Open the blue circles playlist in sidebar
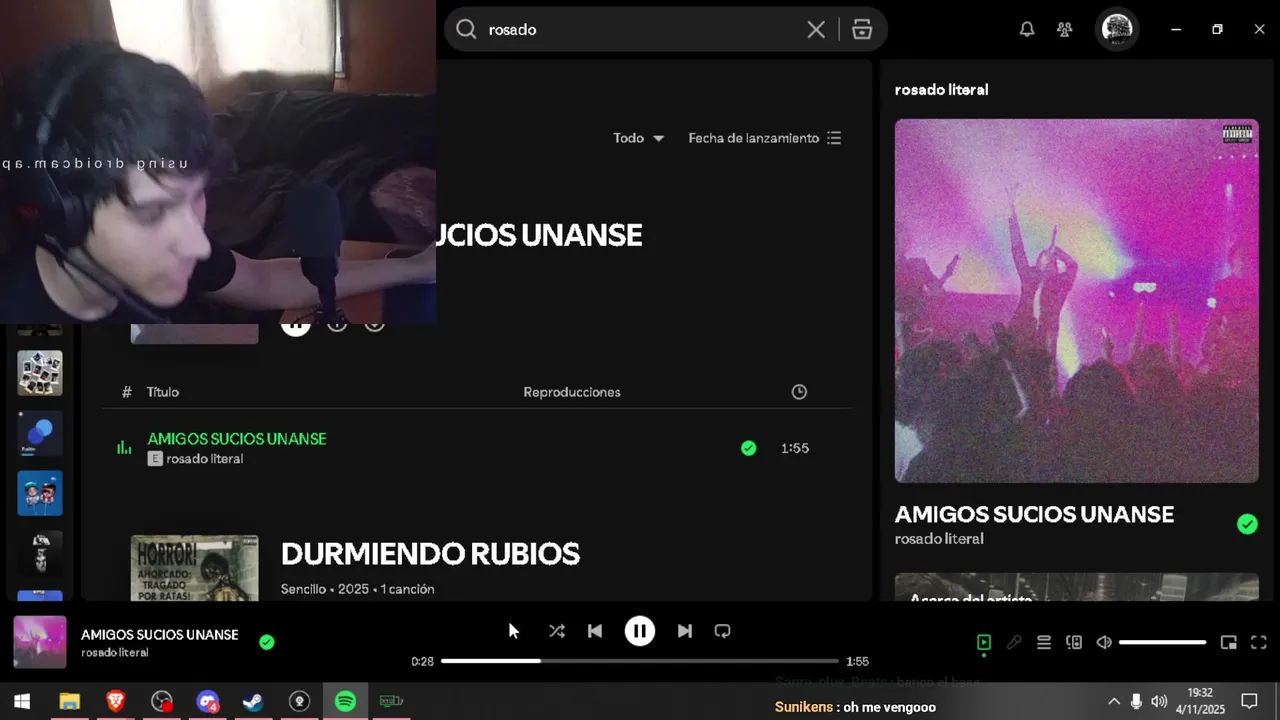This screenshot has height=720, width=1280. 40,433
